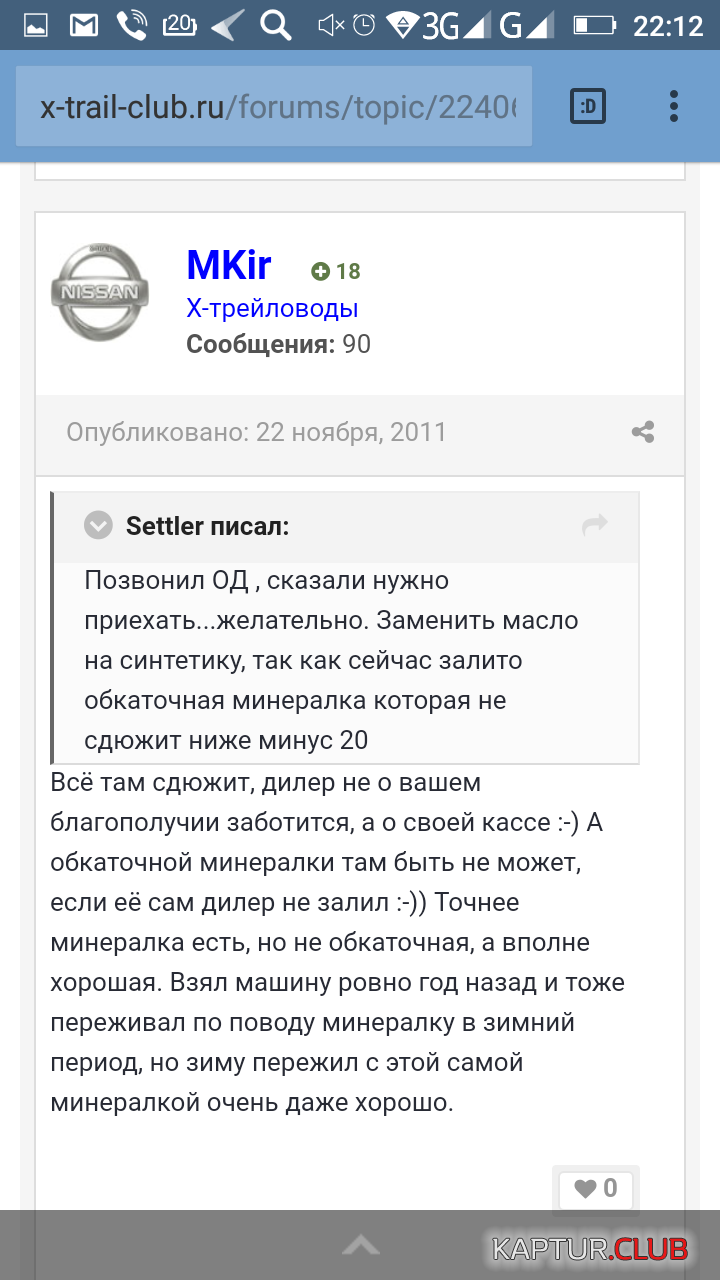
Task: Collapse the Settler quote with chevron icon
Action: tap(98, 525)
